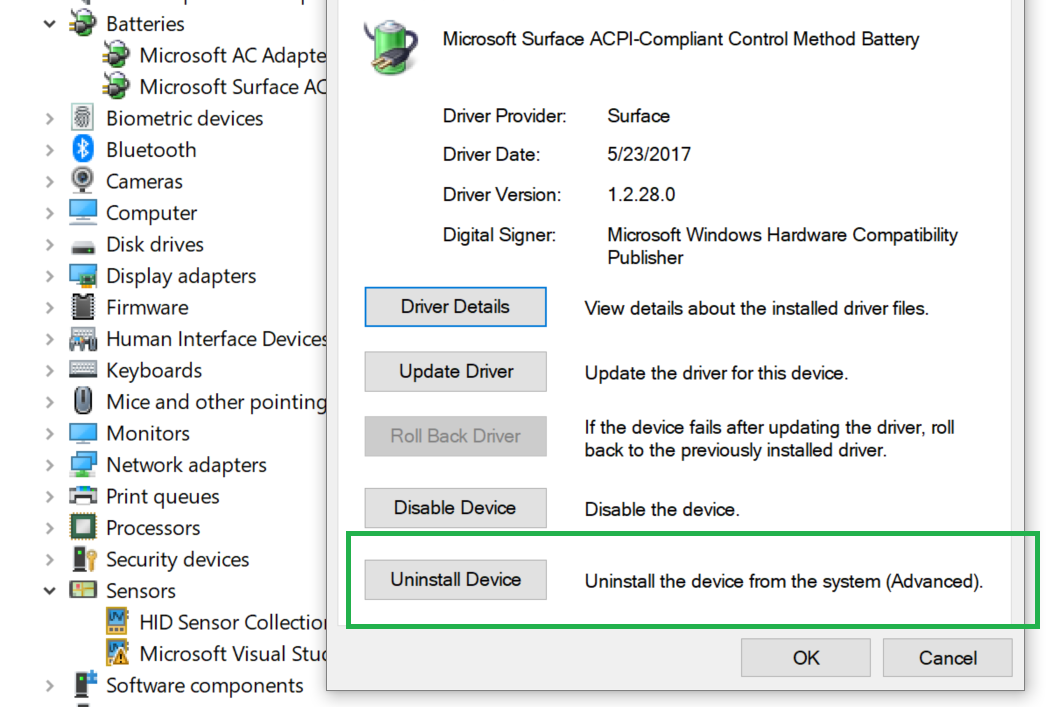
Task: Click the Update Driver button
Action: click(x=455, y=371)
